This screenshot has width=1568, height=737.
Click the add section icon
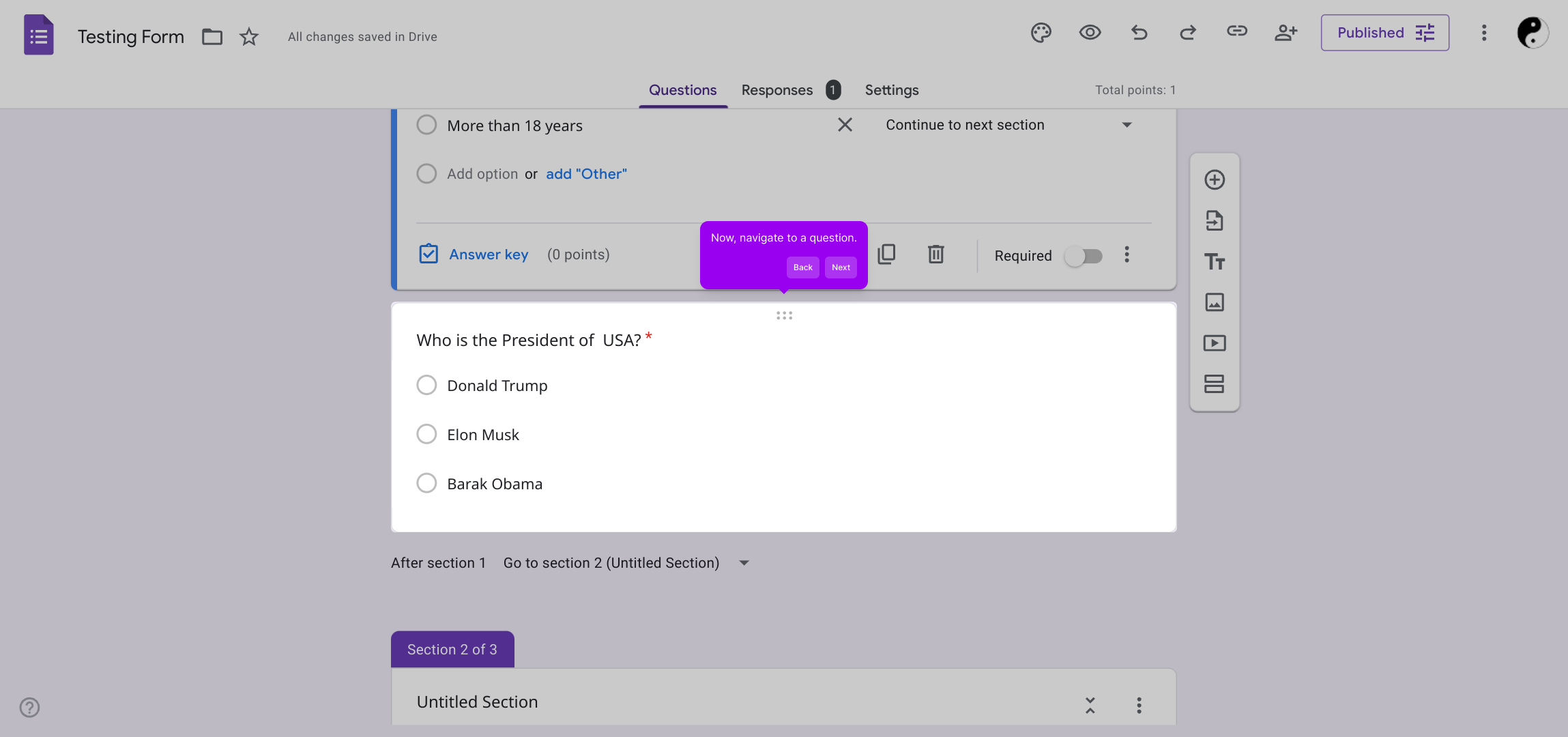click(x=1214, y=384)
